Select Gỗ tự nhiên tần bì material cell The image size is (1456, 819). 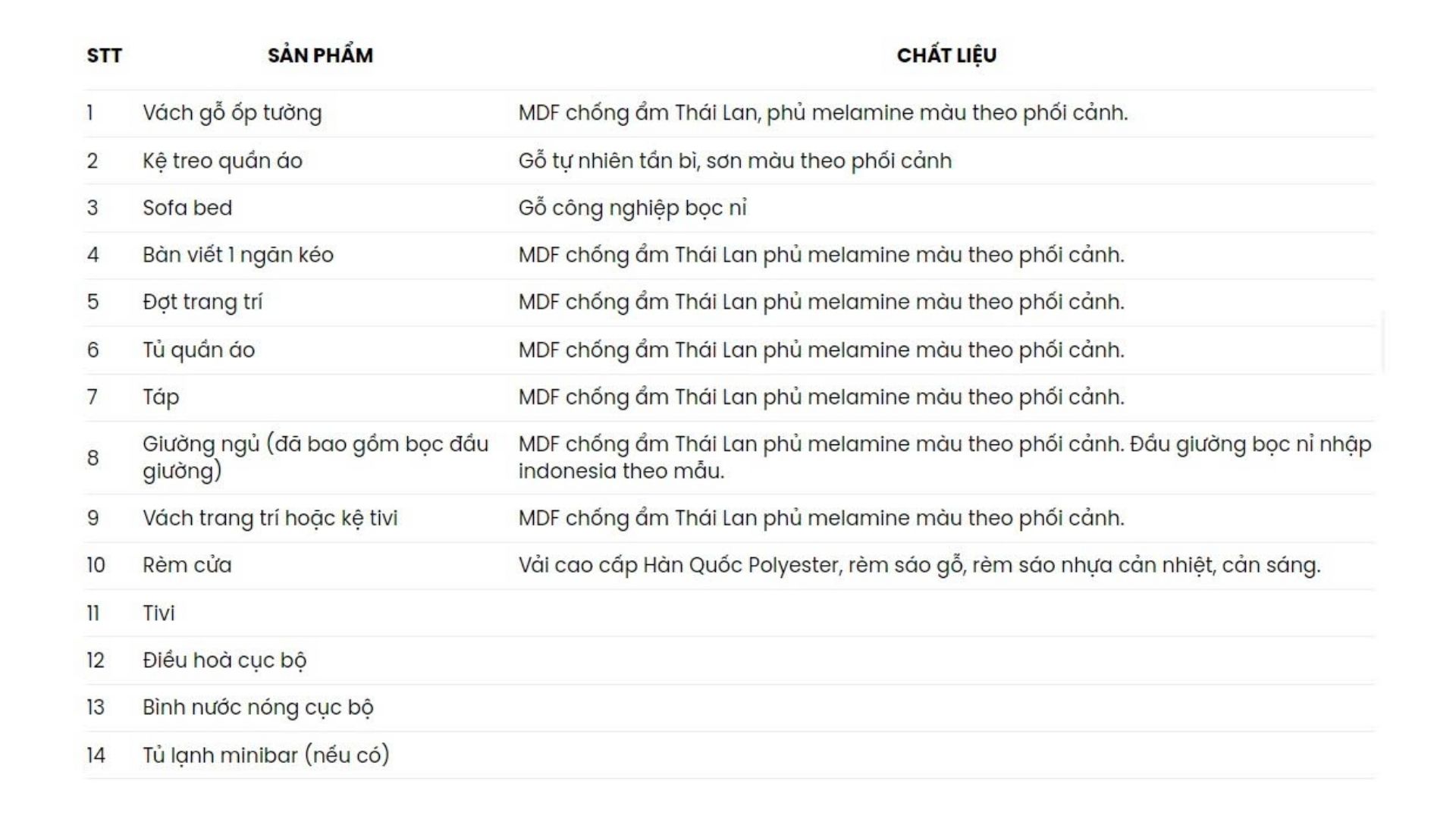735,161
